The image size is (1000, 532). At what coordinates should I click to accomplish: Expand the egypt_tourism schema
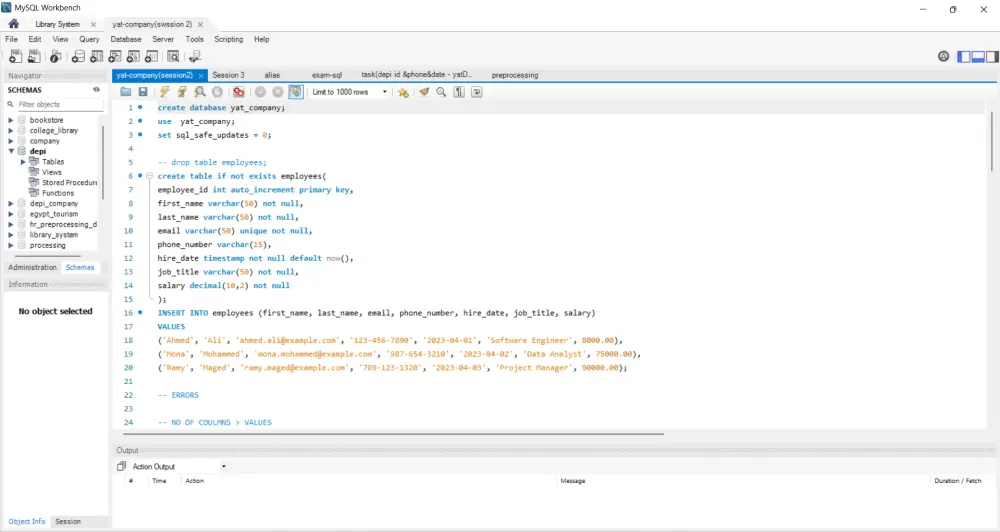11,214
